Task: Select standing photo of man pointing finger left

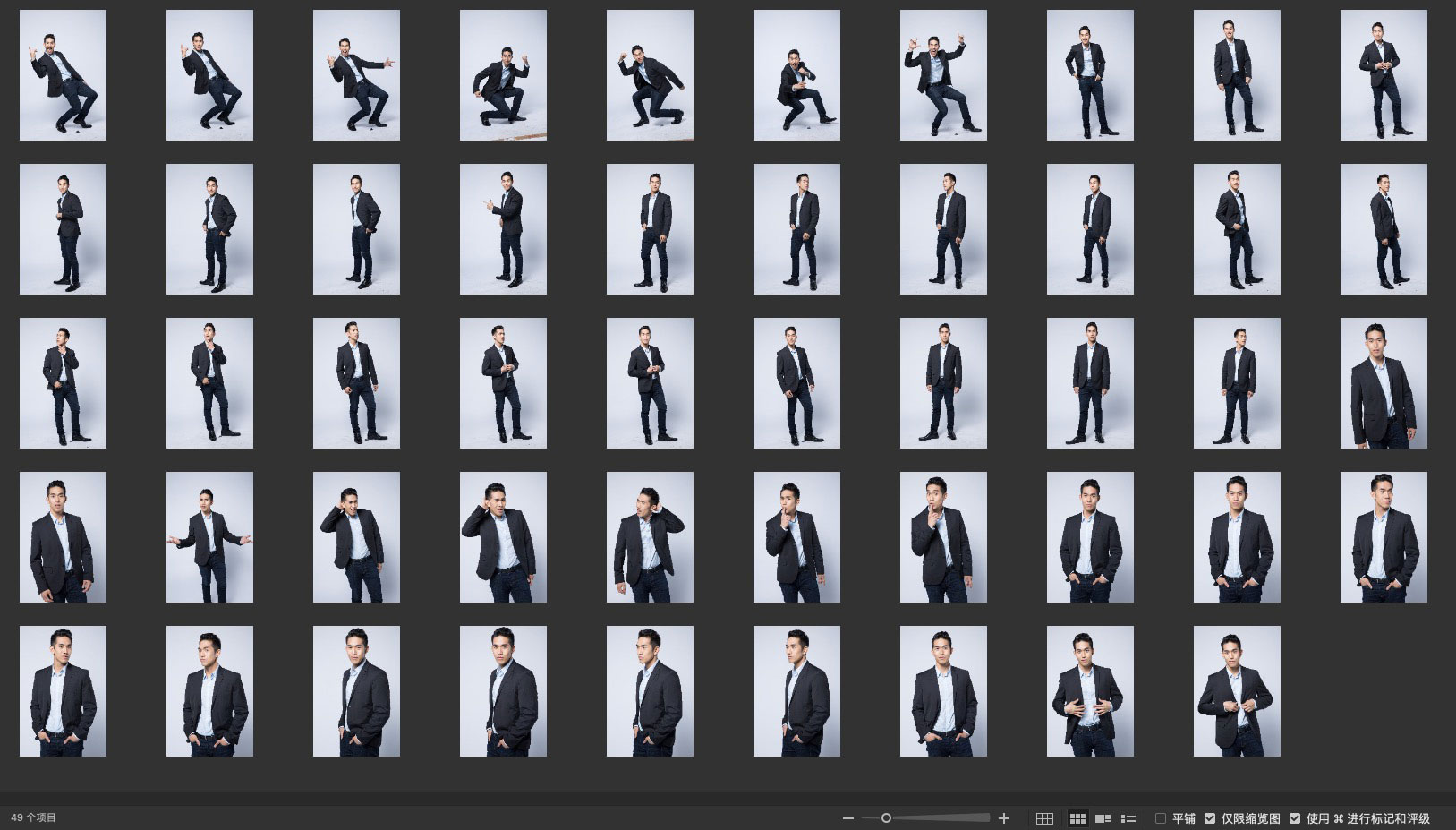Action: click(x=503, y=229)
